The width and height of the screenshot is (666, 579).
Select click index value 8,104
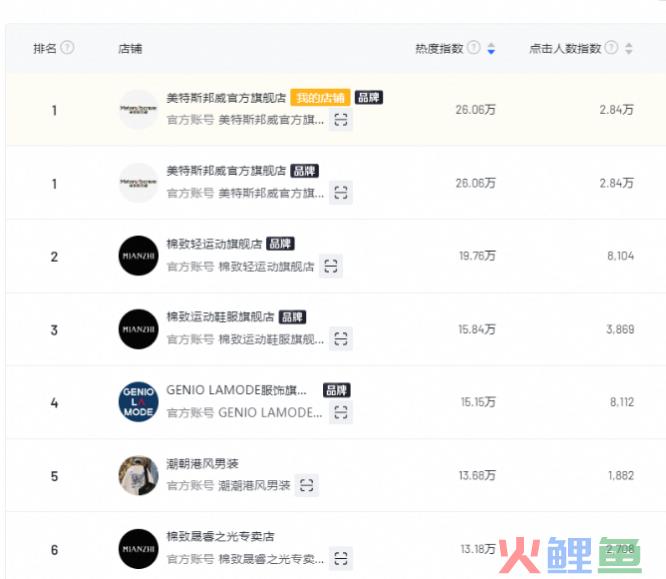pos(621,256)
